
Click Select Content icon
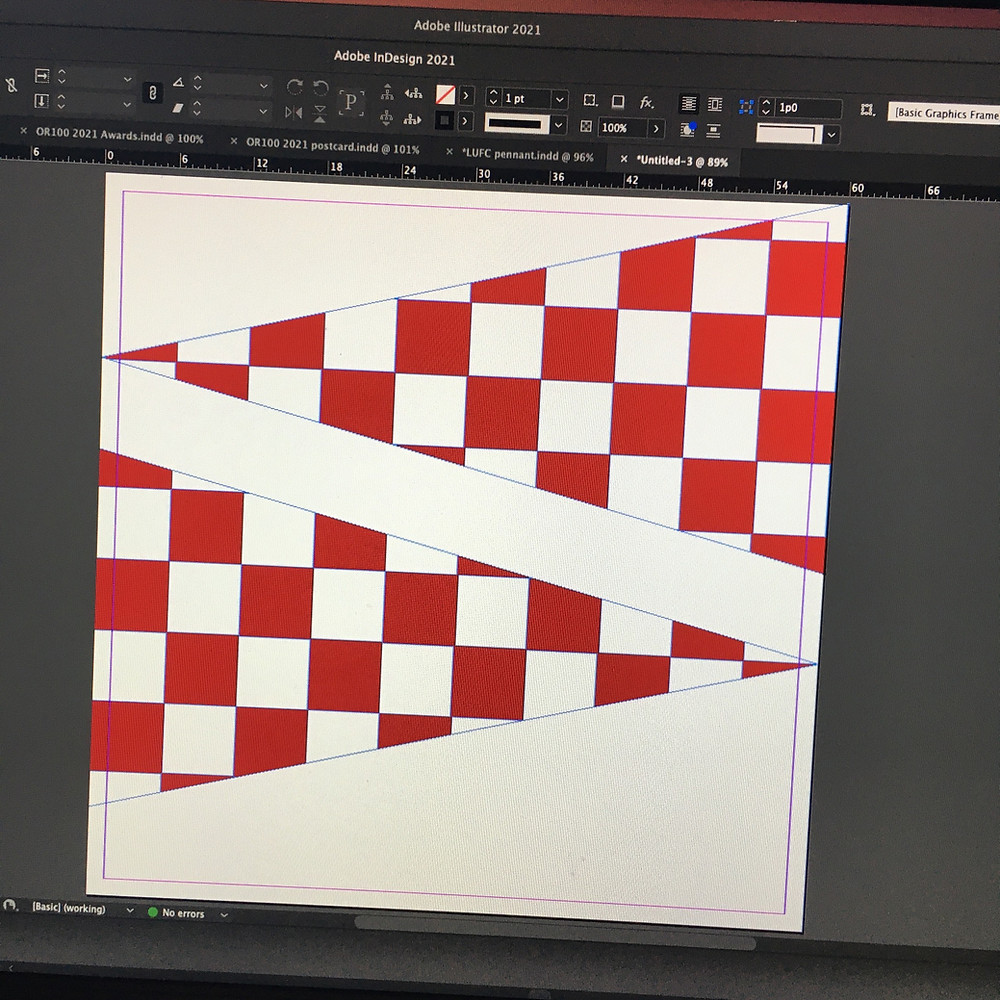pyautogui.click(x=386, y=118)
